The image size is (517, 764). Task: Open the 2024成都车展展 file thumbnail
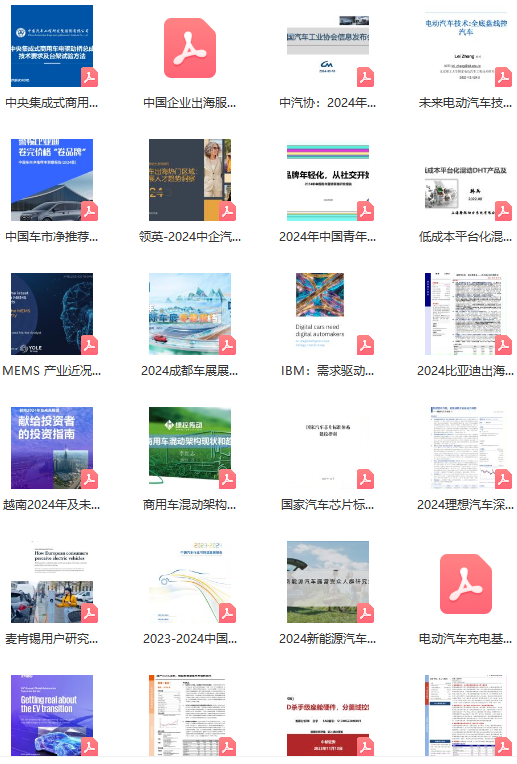pos(190,314)
